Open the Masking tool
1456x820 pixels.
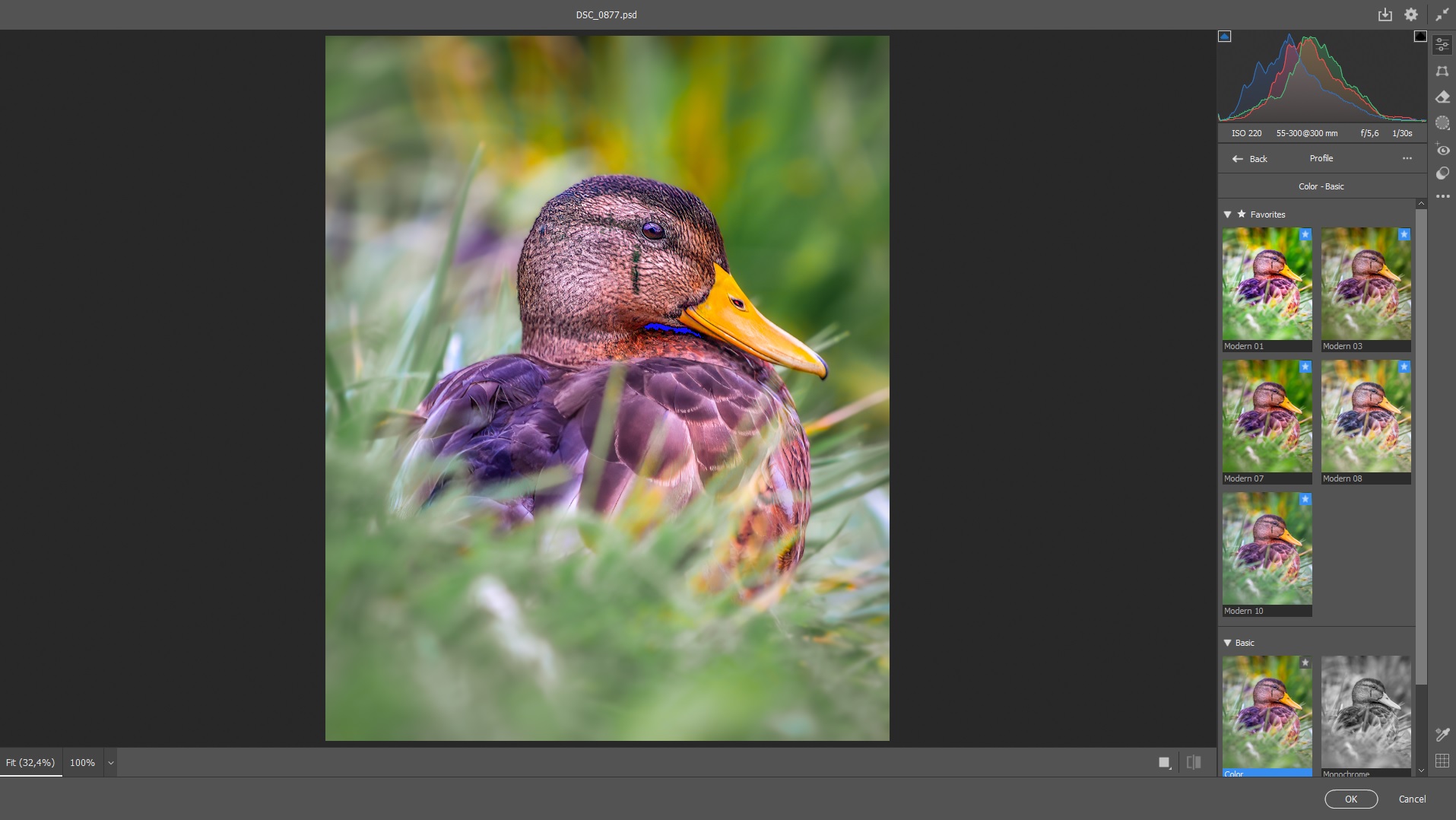(1442, 122)
